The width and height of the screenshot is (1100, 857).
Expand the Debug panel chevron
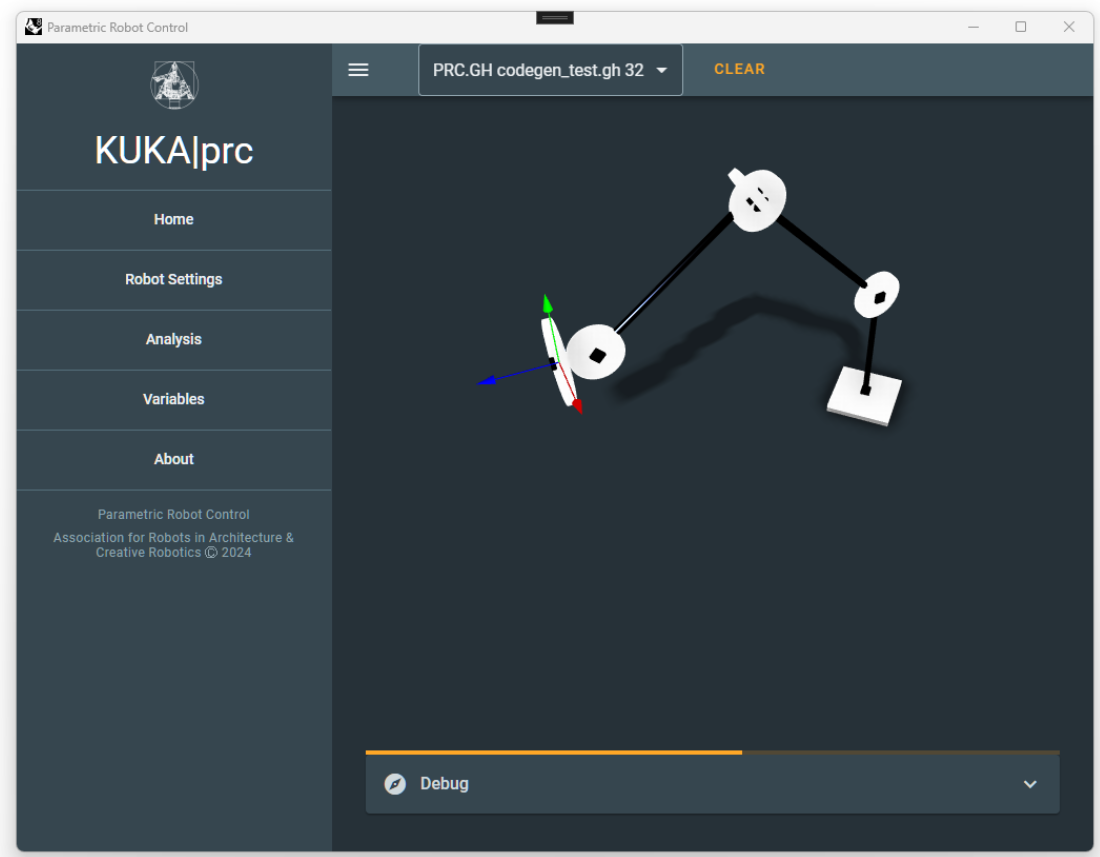(1030, 784)
